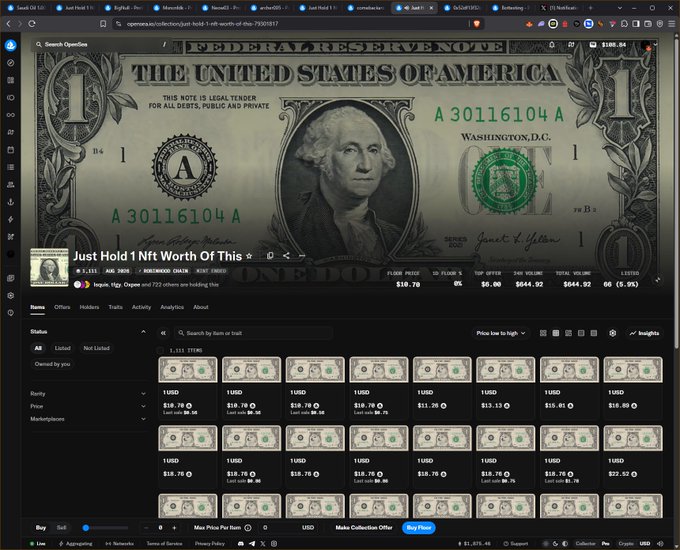680x550 pixels.
Task: Open the Traits tab
Action: pos(115,307)
